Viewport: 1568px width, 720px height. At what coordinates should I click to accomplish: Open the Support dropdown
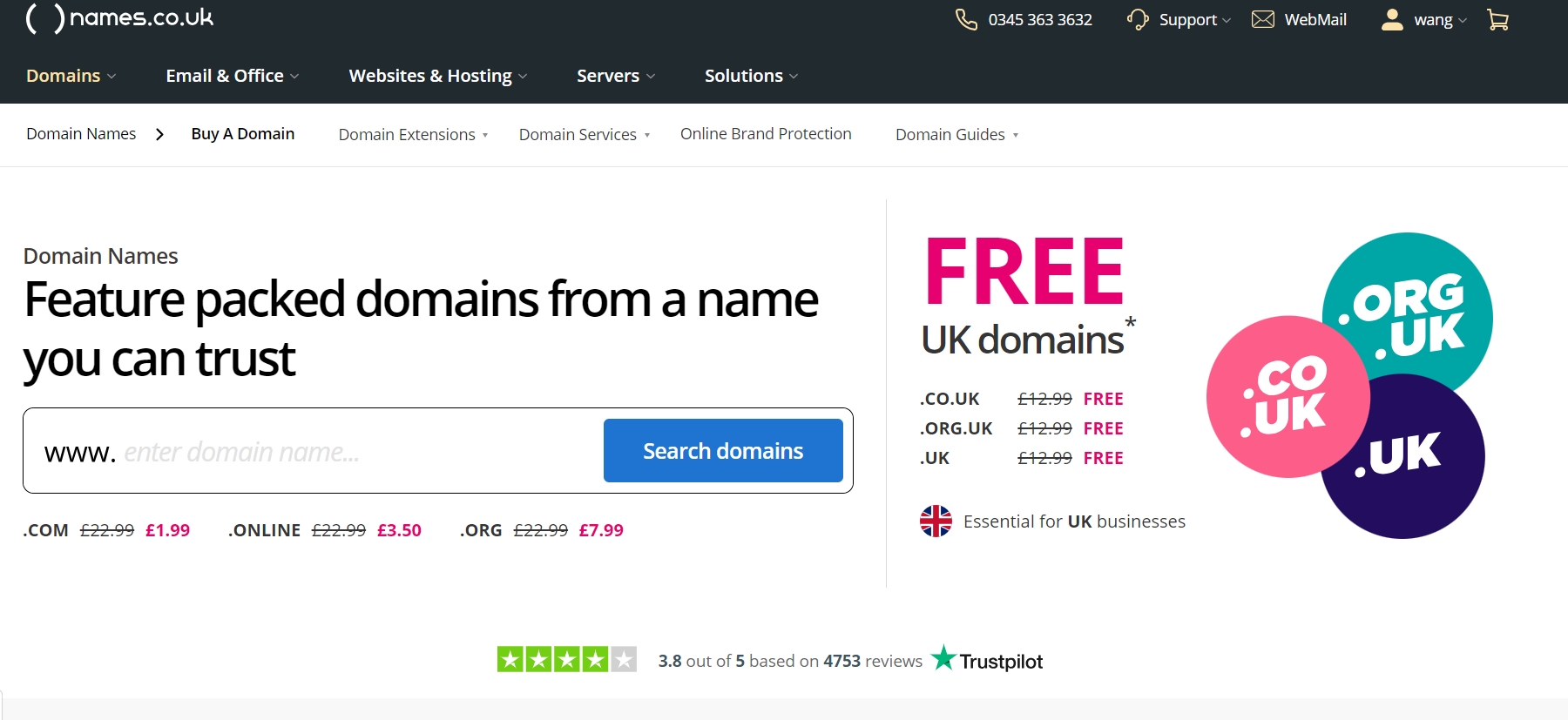(x=1195, y=20)
